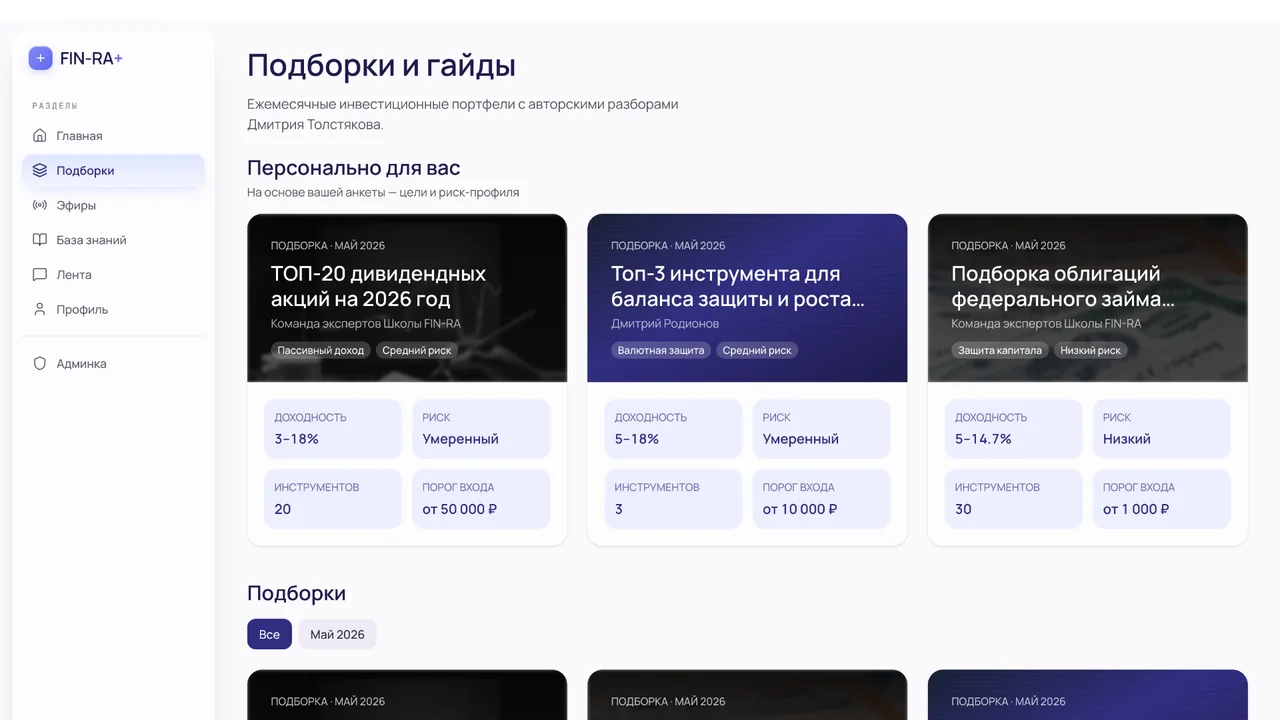
Task: Click the от 50 000 ₽ entry threshold
Action: 460,509
